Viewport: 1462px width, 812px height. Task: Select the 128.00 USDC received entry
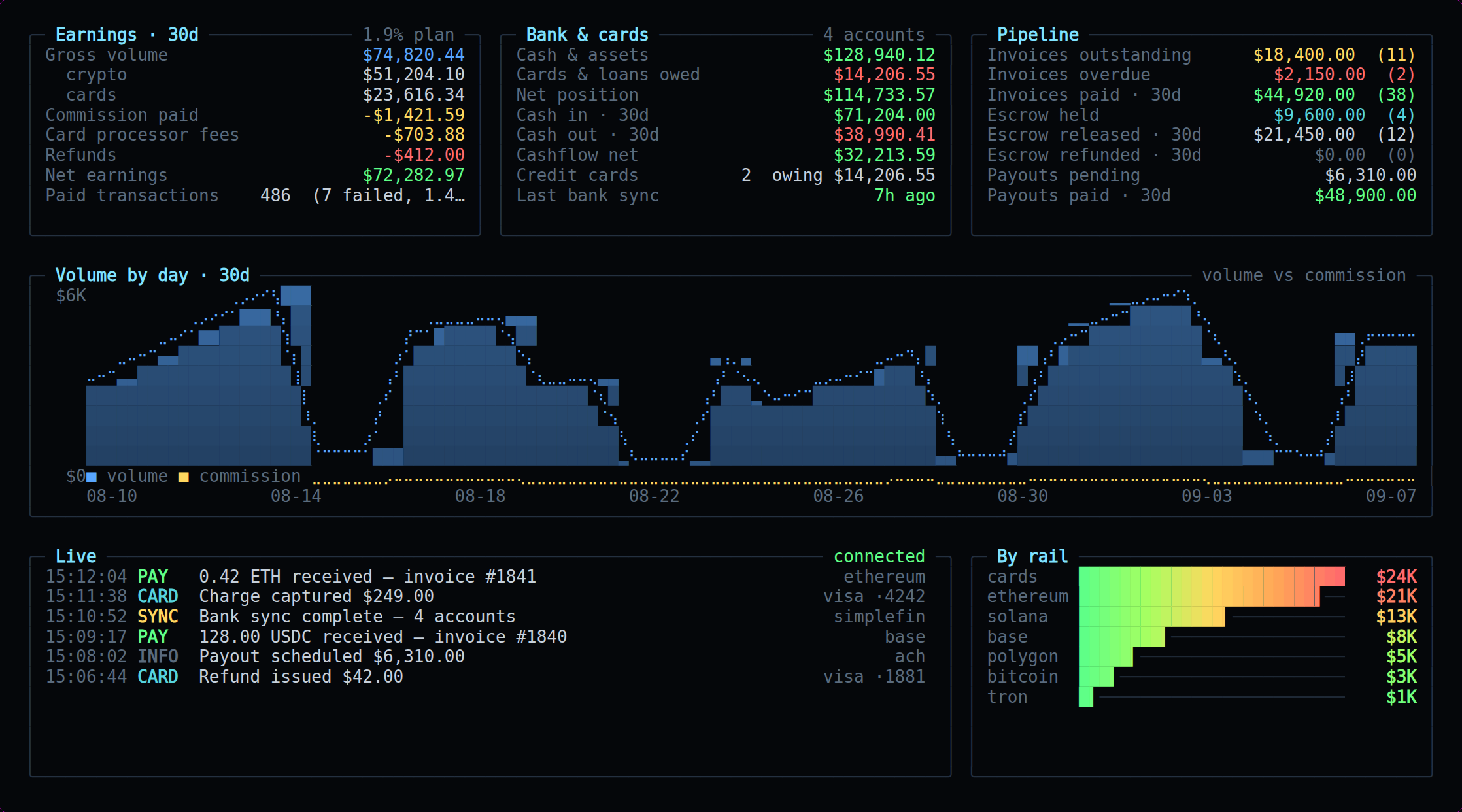coord(485,637)
